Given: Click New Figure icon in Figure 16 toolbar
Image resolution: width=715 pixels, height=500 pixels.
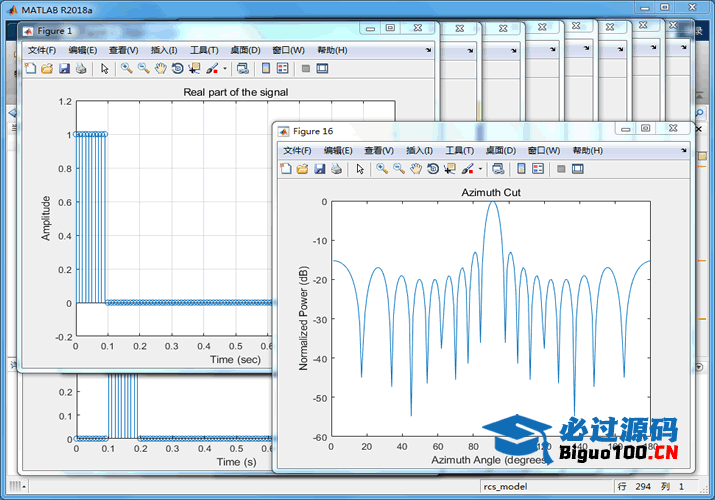Looking at the screenshot, I should [286, 169].
